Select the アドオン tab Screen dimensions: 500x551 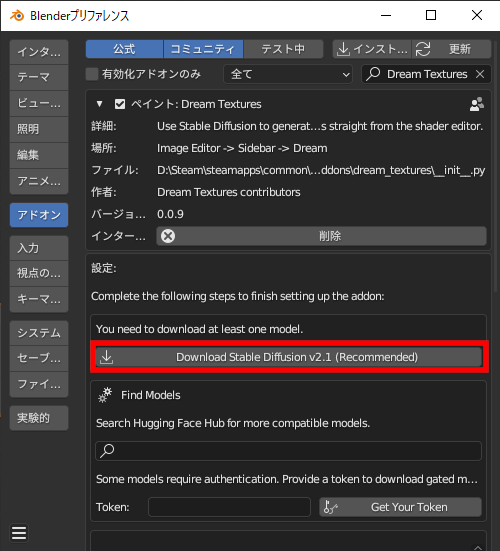(x=39, y=215)
